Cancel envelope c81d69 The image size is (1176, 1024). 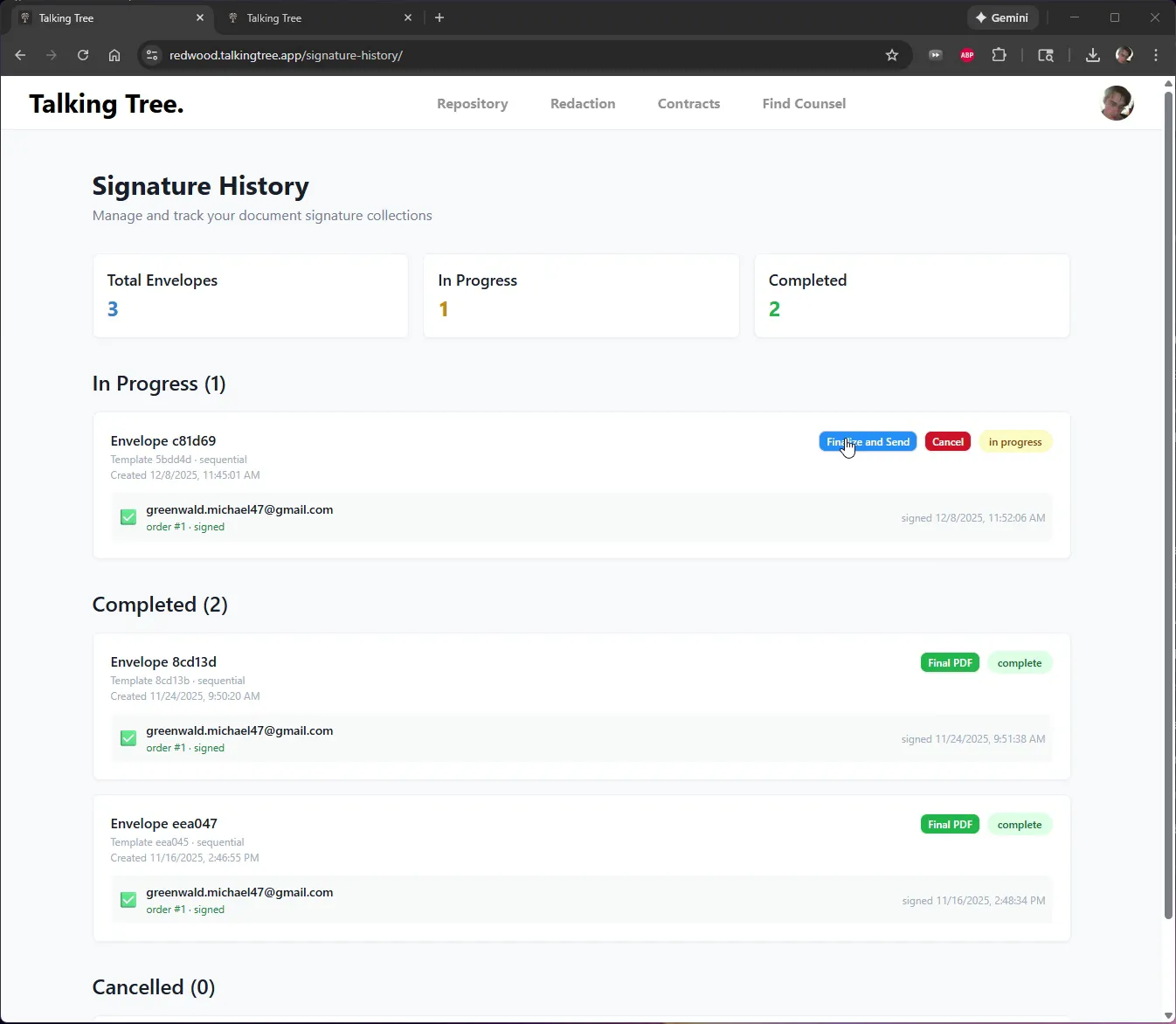click(948, 442)
